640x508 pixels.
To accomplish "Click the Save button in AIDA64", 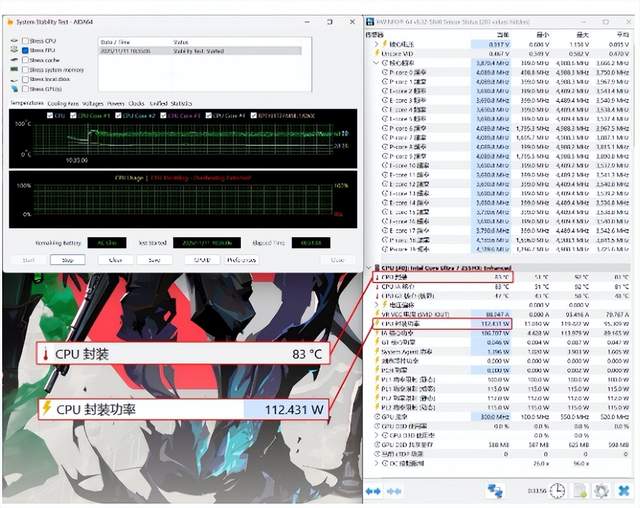I will (x=154, y=260).
